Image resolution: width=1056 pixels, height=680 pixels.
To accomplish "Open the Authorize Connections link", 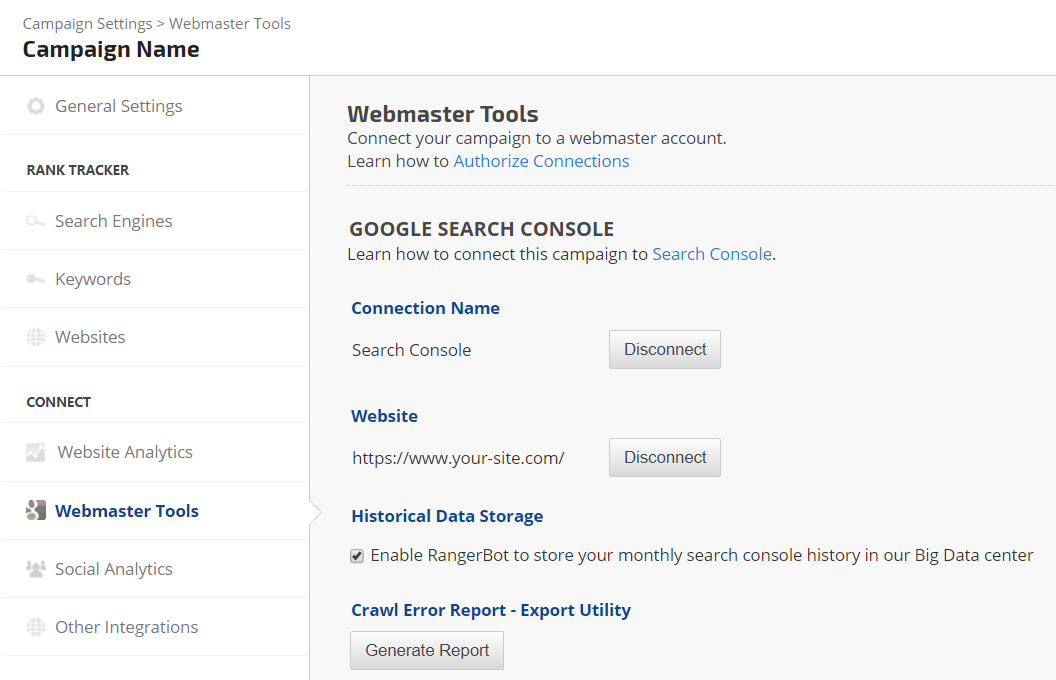I will 541,161.
